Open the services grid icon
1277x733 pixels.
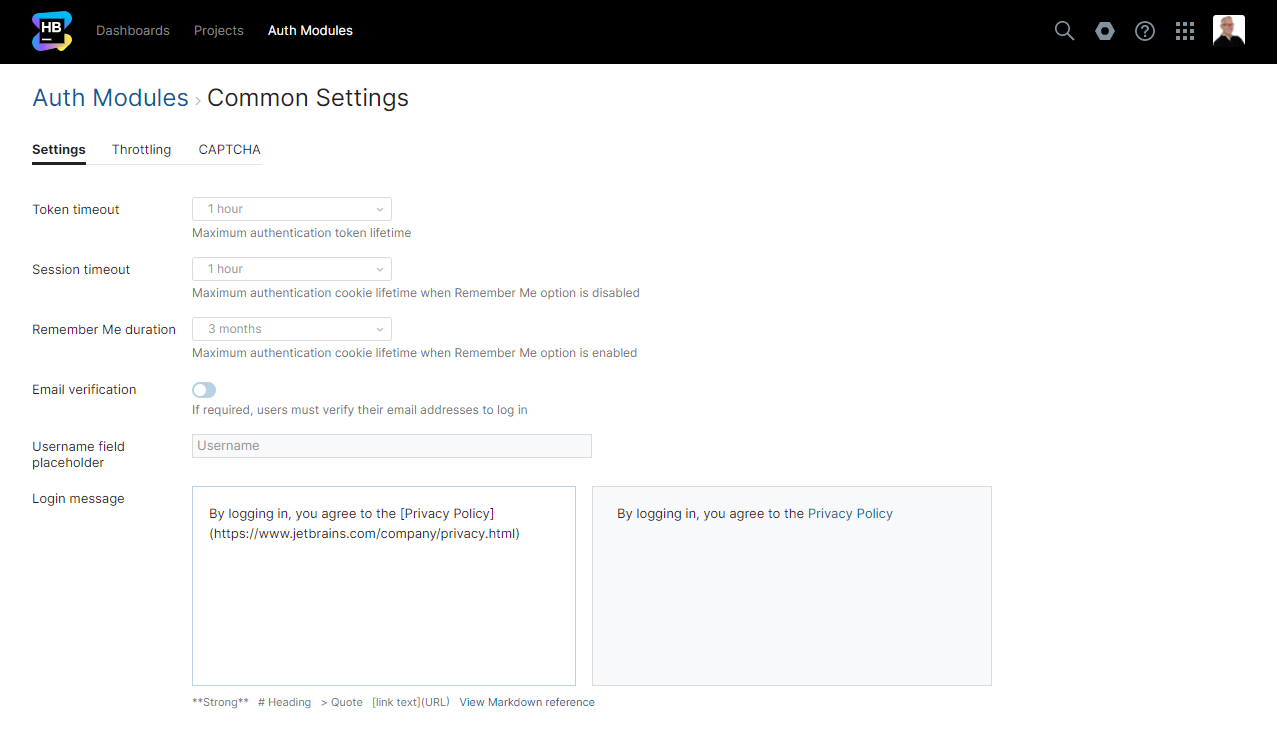(1185, 31)
